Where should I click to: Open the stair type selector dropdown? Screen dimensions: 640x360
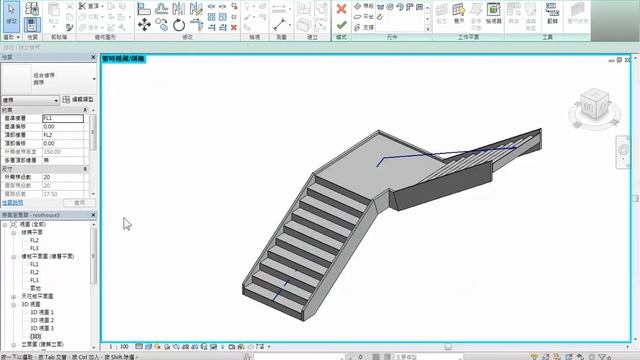[94, 78]
